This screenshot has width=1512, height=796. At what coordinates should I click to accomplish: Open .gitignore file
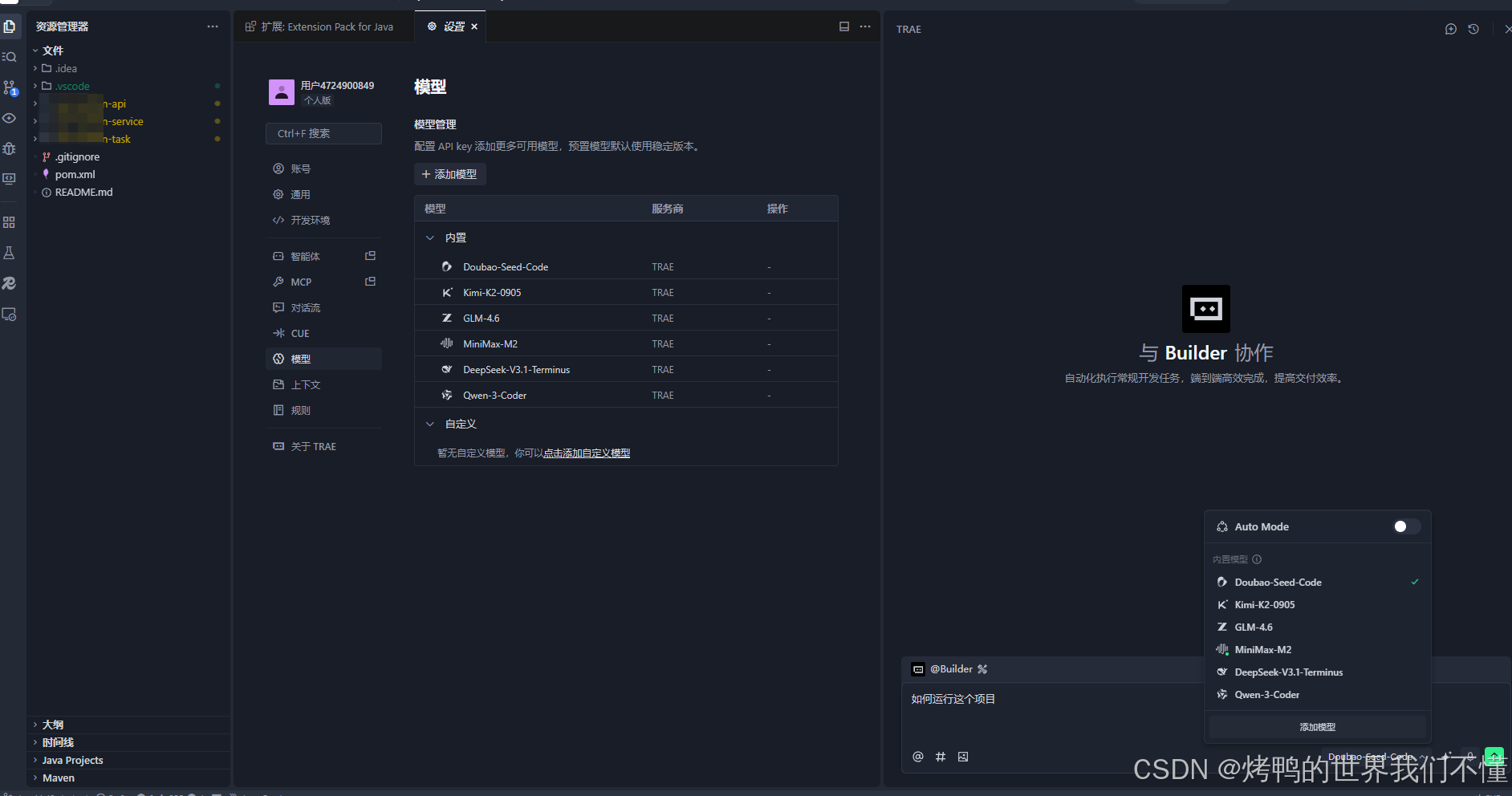click(77, 156)
